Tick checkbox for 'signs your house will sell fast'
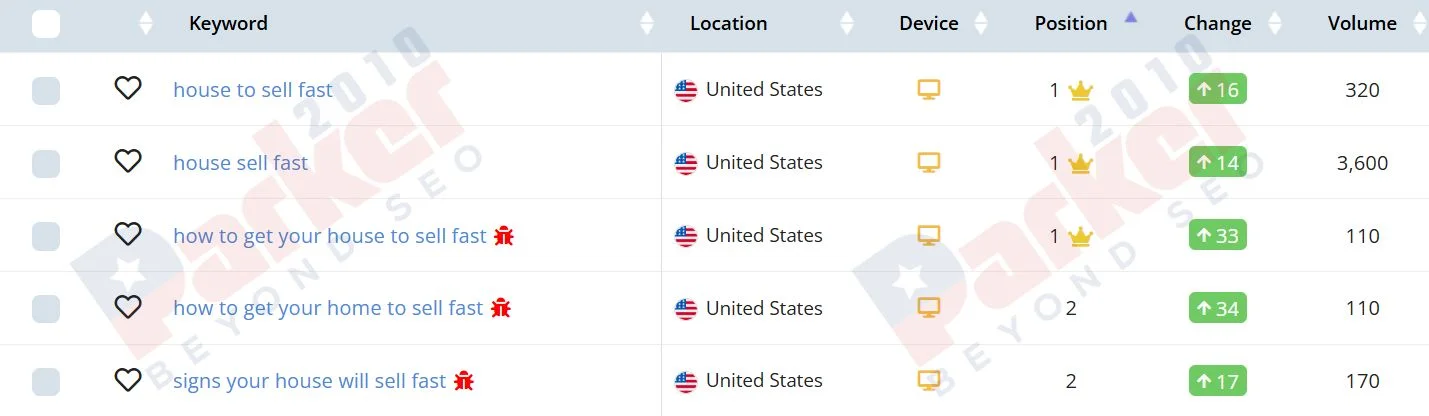This screenshot has width=1429, height=416. (46, 382)
